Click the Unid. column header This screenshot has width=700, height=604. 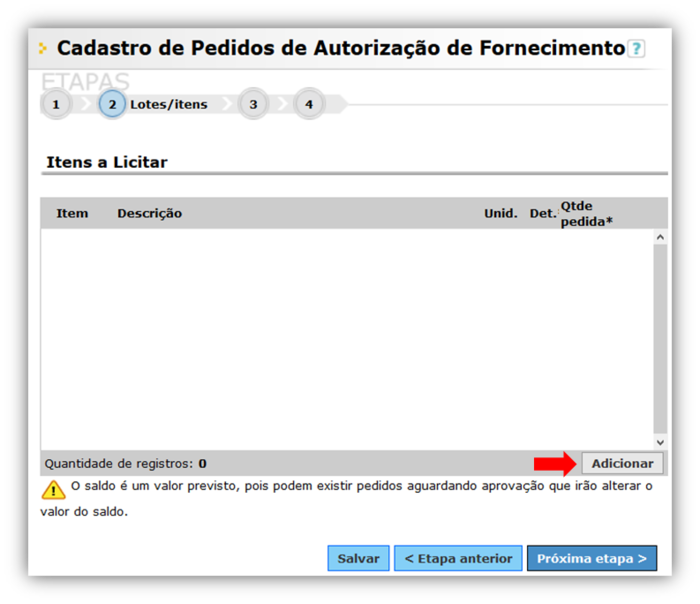coord(500,213)
